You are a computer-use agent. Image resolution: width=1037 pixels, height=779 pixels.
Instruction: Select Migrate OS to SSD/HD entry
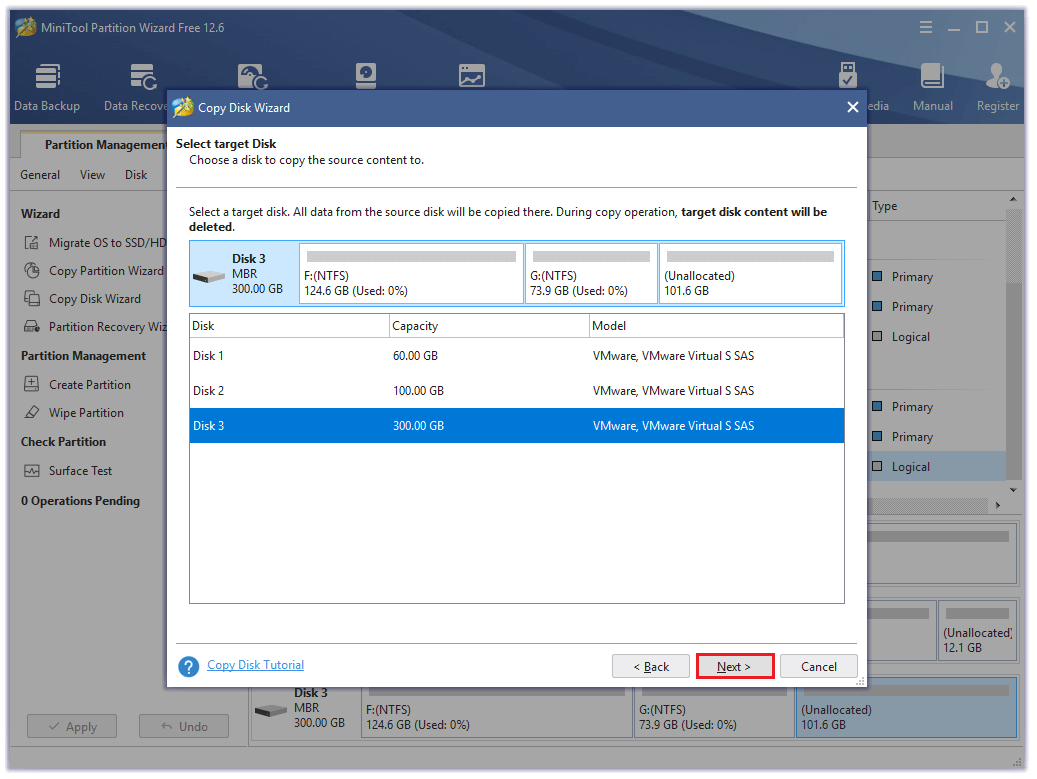click(107, 243)
